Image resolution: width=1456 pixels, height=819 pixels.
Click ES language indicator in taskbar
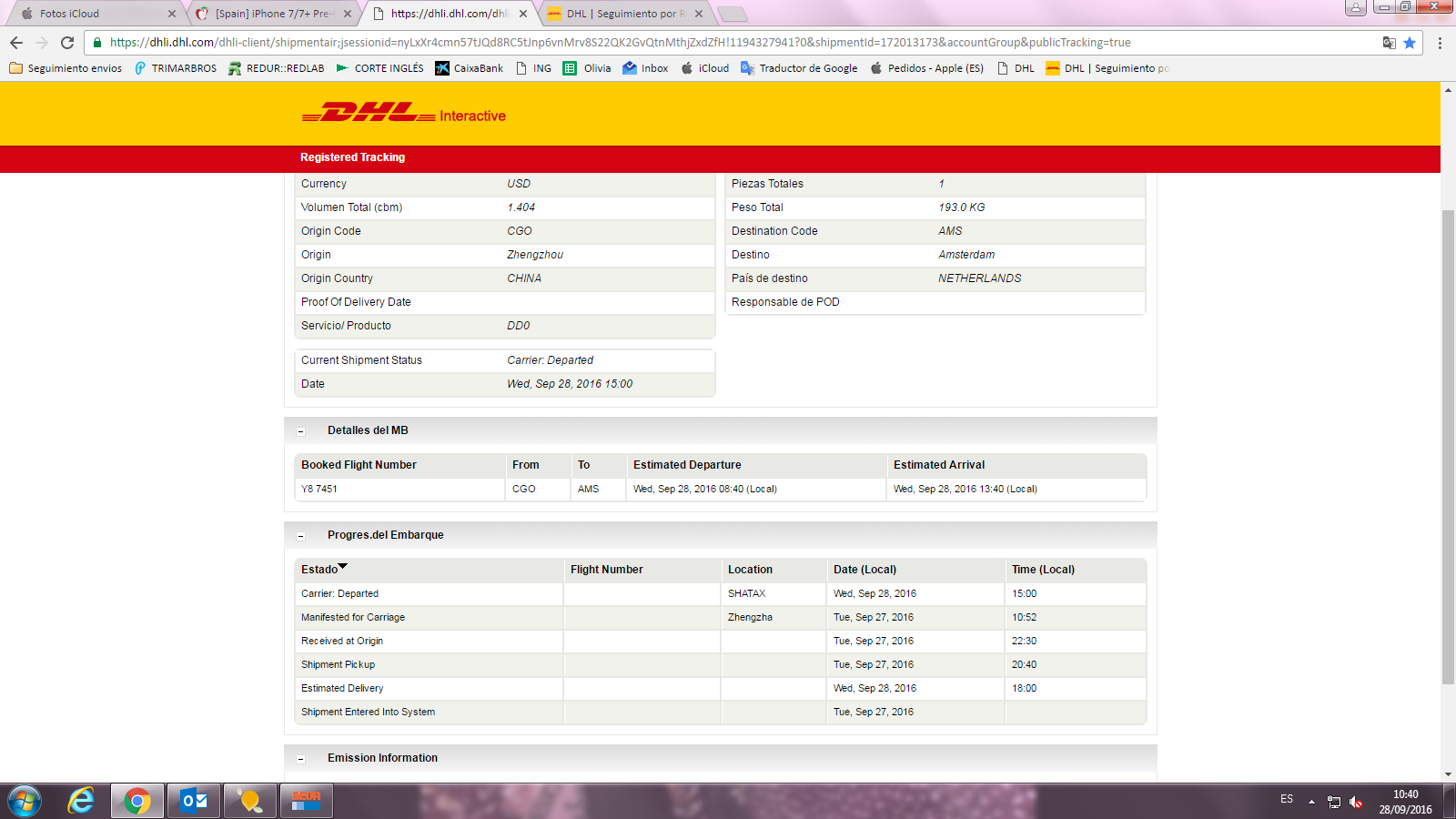click(x=1287, y=799)
